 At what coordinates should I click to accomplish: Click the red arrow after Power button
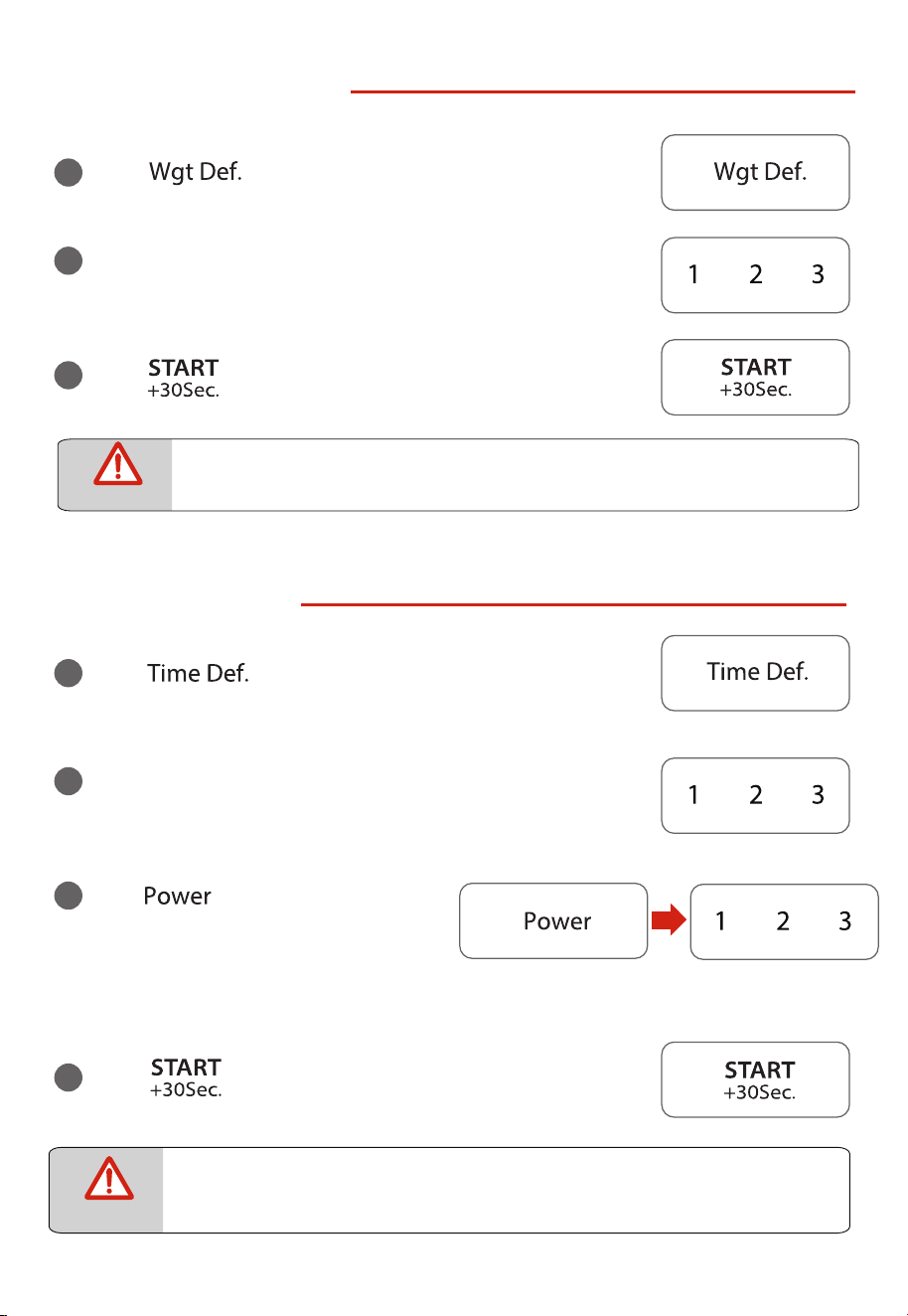[x=670, y=921]
